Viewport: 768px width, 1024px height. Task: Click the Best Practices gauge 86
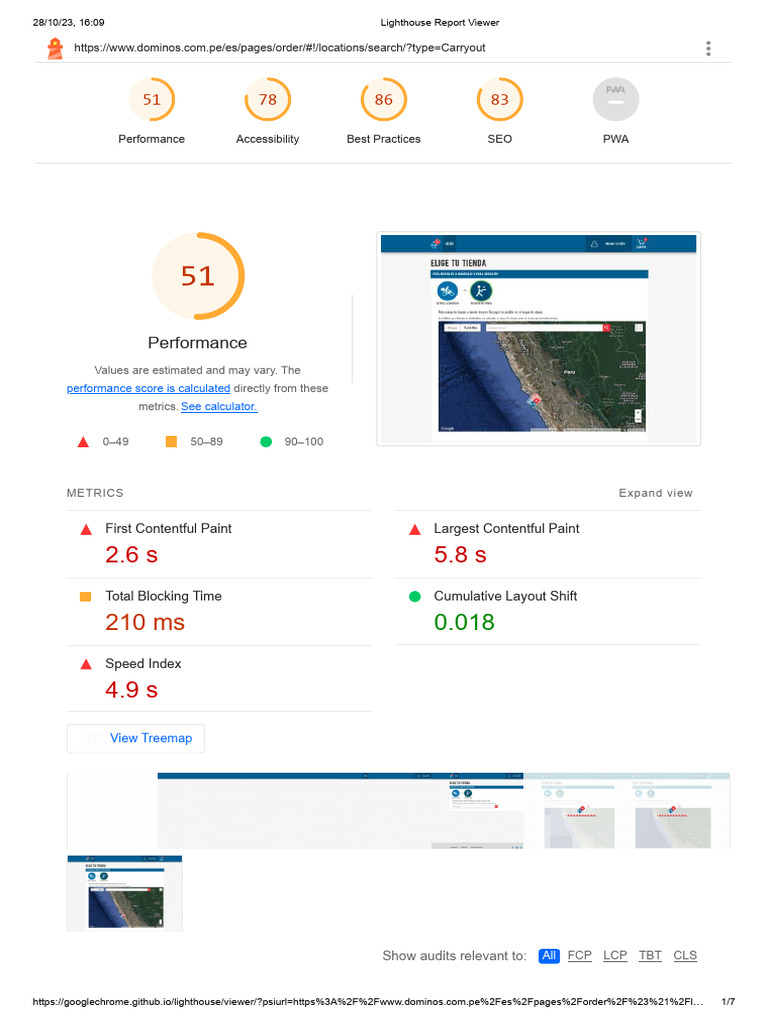pos(383,100)
